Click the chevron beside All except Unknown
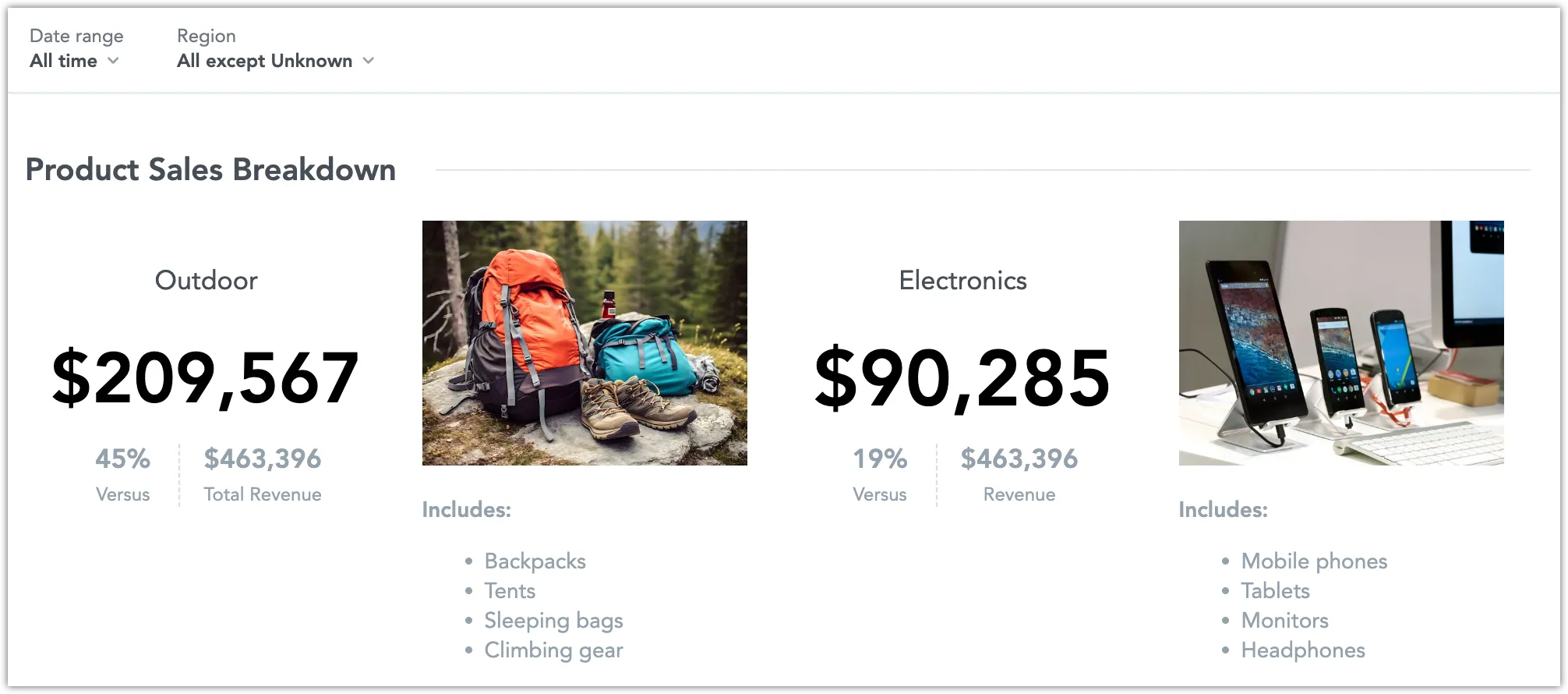Image resolution: width=1568 pixels, height=694 pixels. pos(369,61)
